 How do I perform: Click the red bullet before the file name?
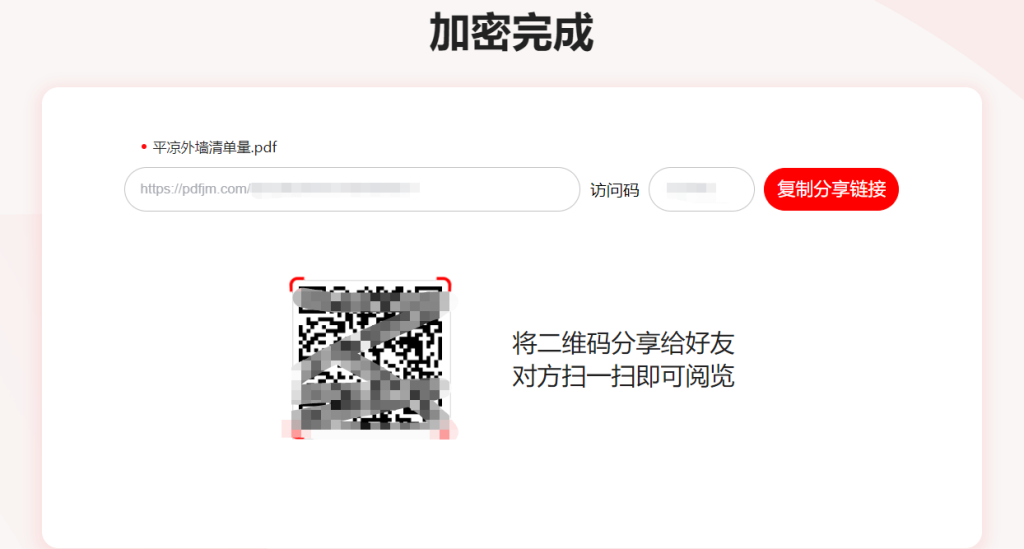[x=144, y=147]
